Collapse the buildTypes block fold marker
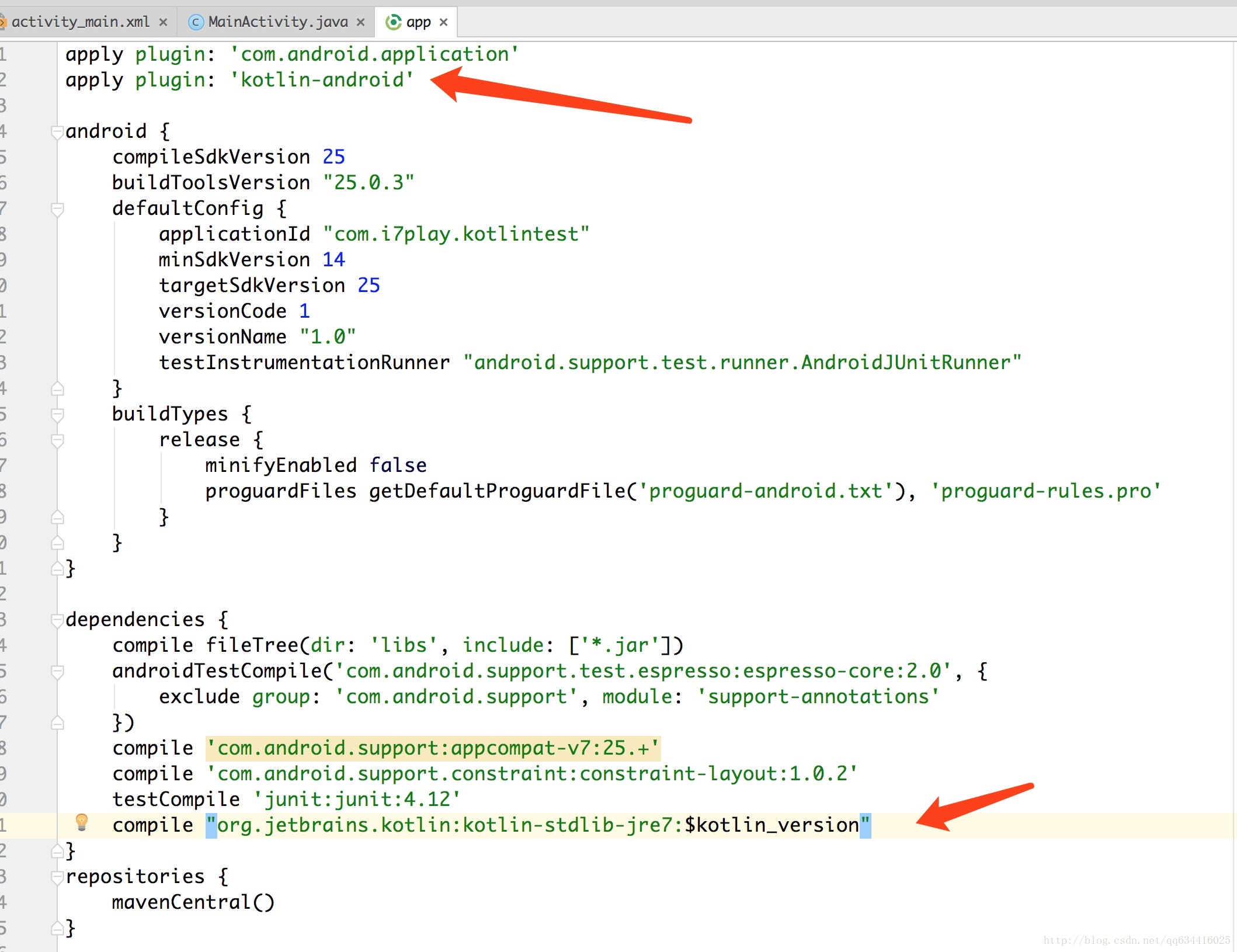 pos(57,415)
